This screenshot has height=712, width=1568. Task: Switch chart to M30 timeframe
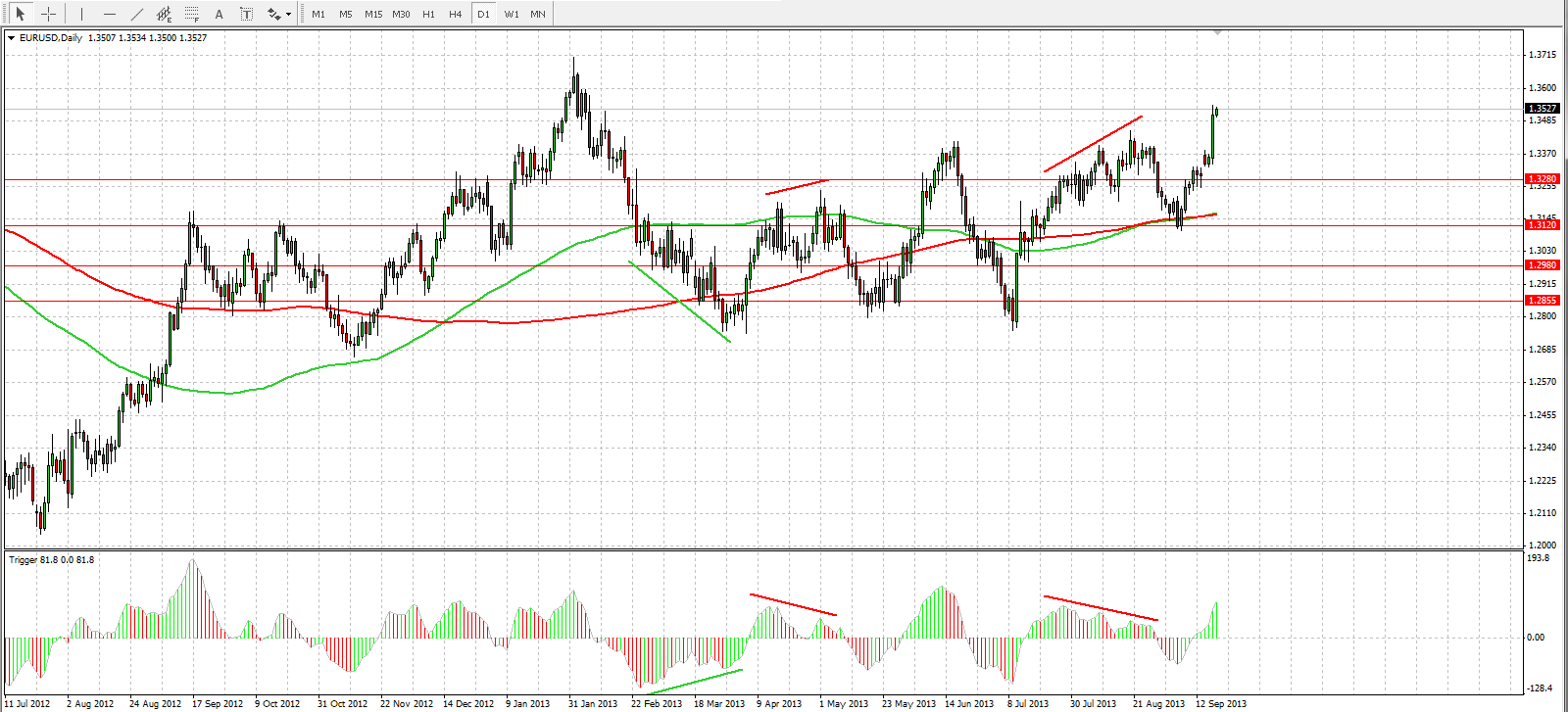(401, 15)
